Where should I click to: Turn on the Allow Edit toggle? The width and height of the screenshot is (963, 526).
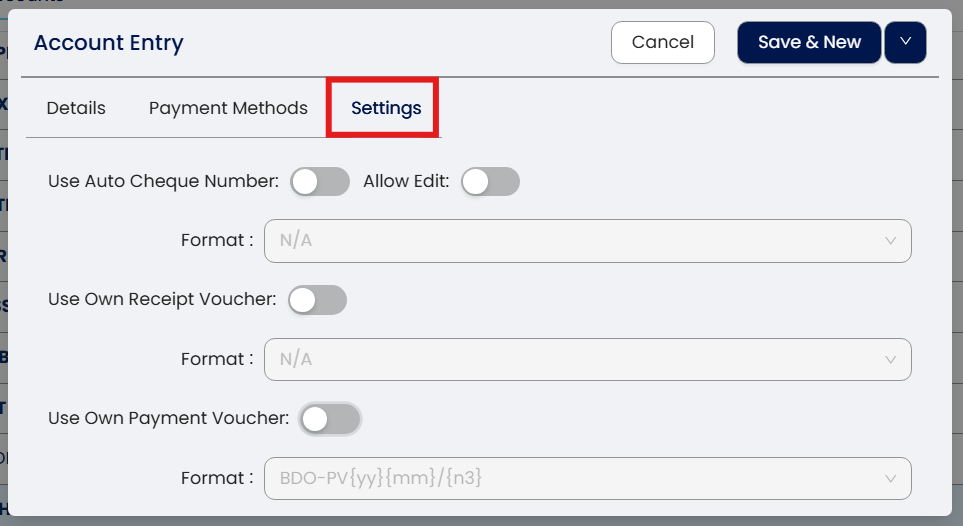pos(490,181)
